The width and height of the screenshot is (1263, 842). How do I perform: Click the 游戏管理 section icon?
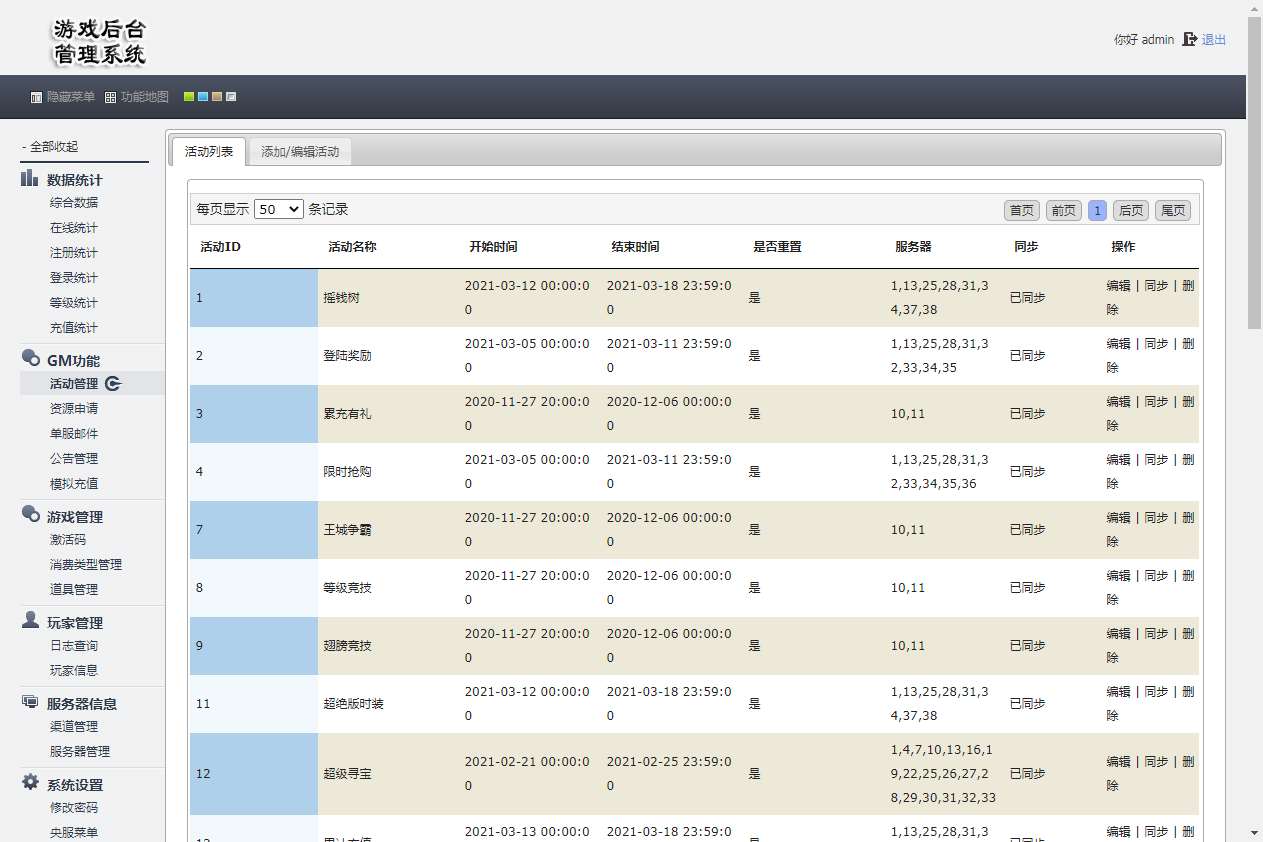click(x=30, y=515)
